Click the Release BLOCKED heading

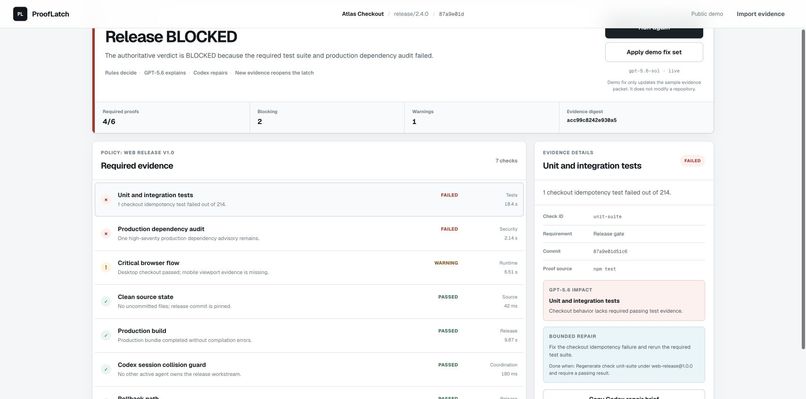click(171, 37)
